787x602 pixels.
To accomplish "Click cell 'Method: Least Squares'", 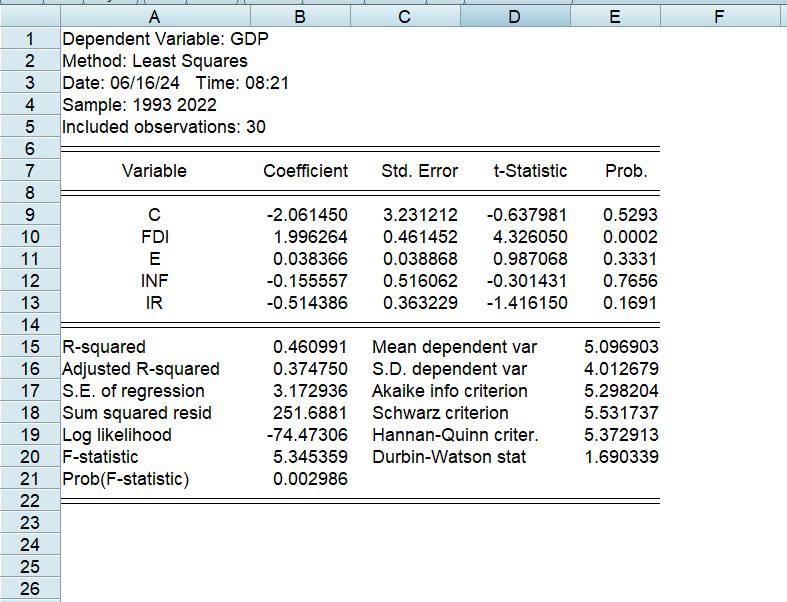I will tap(155, 61).
